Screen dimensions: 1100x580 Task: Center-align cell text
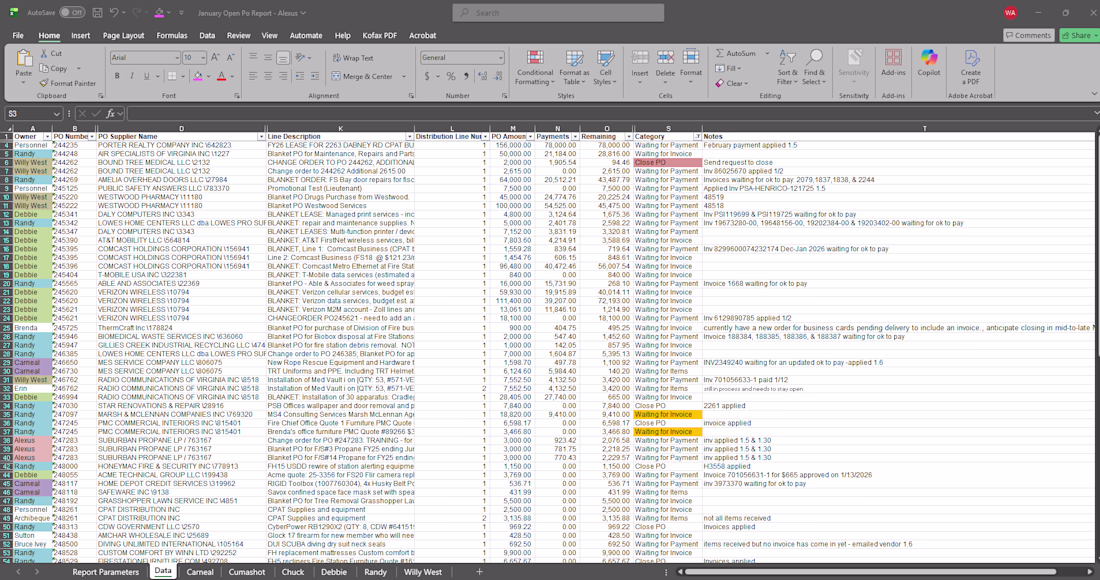[x=268, y=76]
